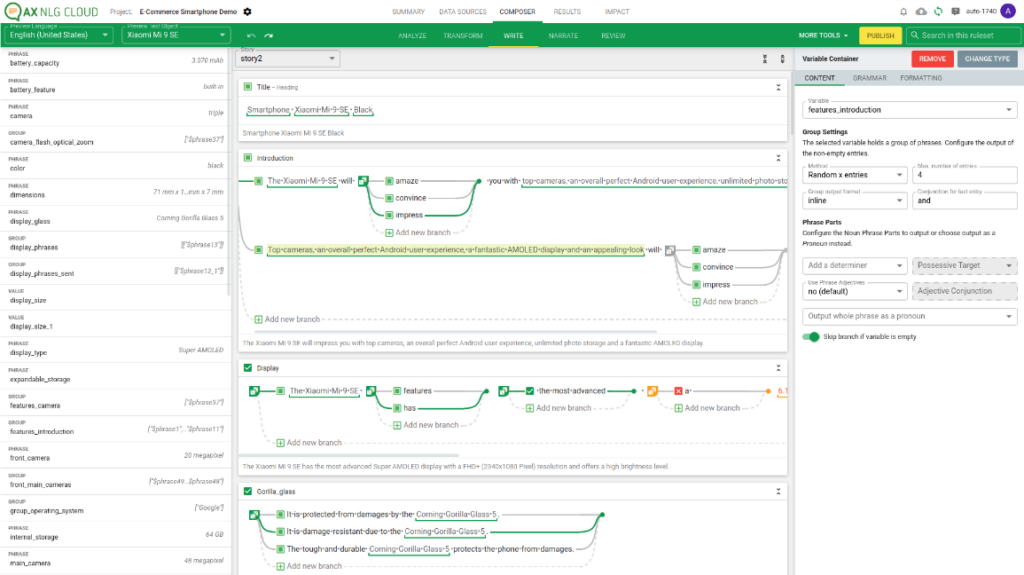Image resolution: width=1024 pixels, height=575 pixels.
Task: Click the green sync refresh icon
Action: pyautogui.click(x=938, y=12)
